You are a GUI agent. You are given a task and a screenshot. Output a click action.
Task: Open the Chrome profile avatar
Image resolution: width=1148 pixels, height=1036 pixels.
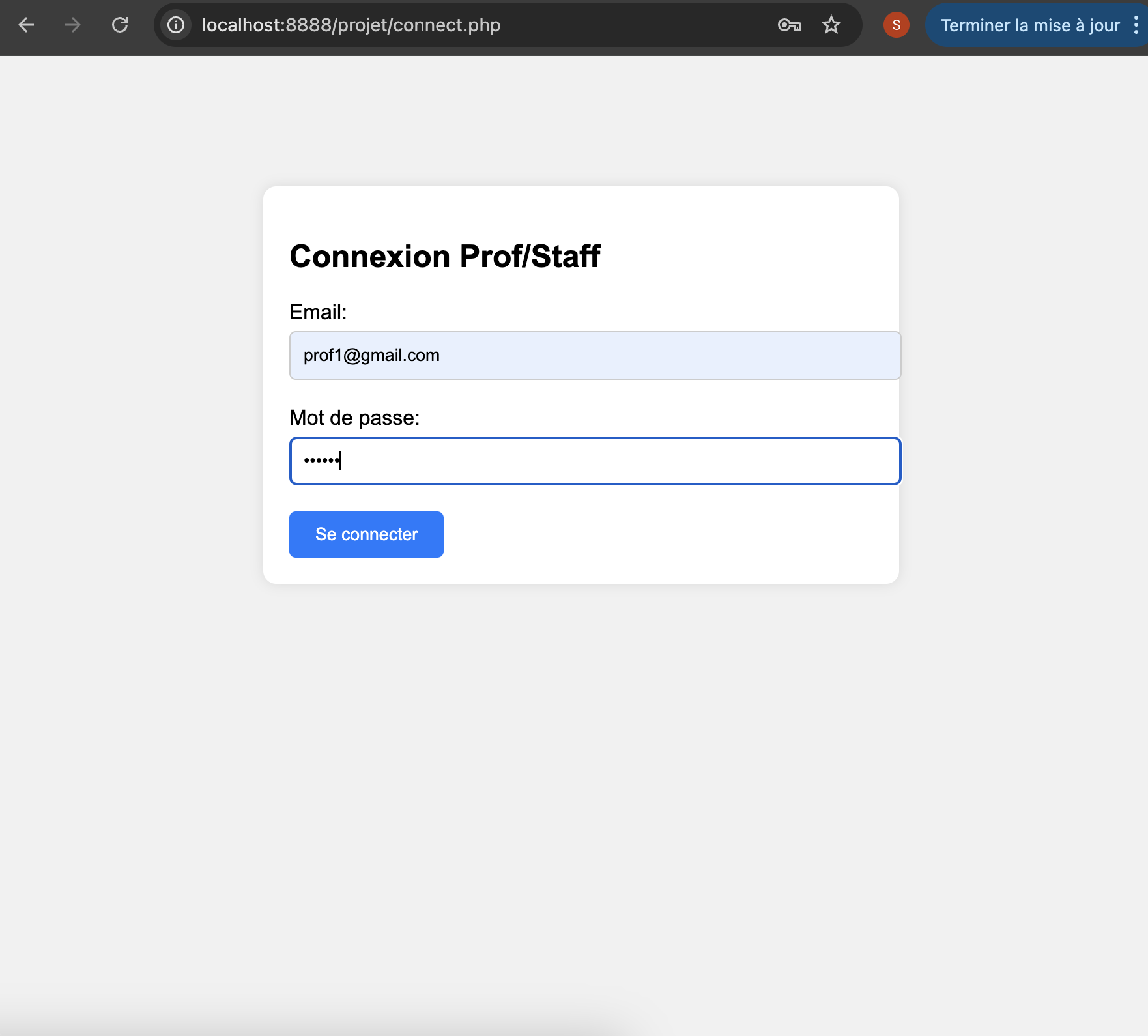tap(896, 25)
